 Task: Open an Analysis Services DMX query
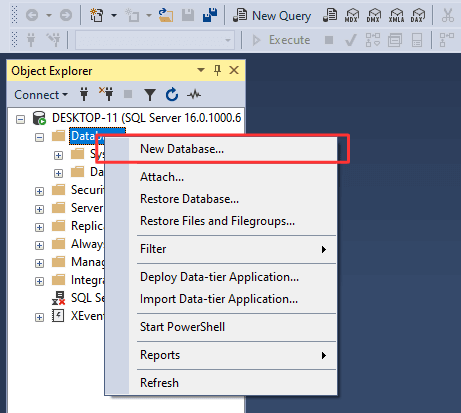[x=374, y=15]
